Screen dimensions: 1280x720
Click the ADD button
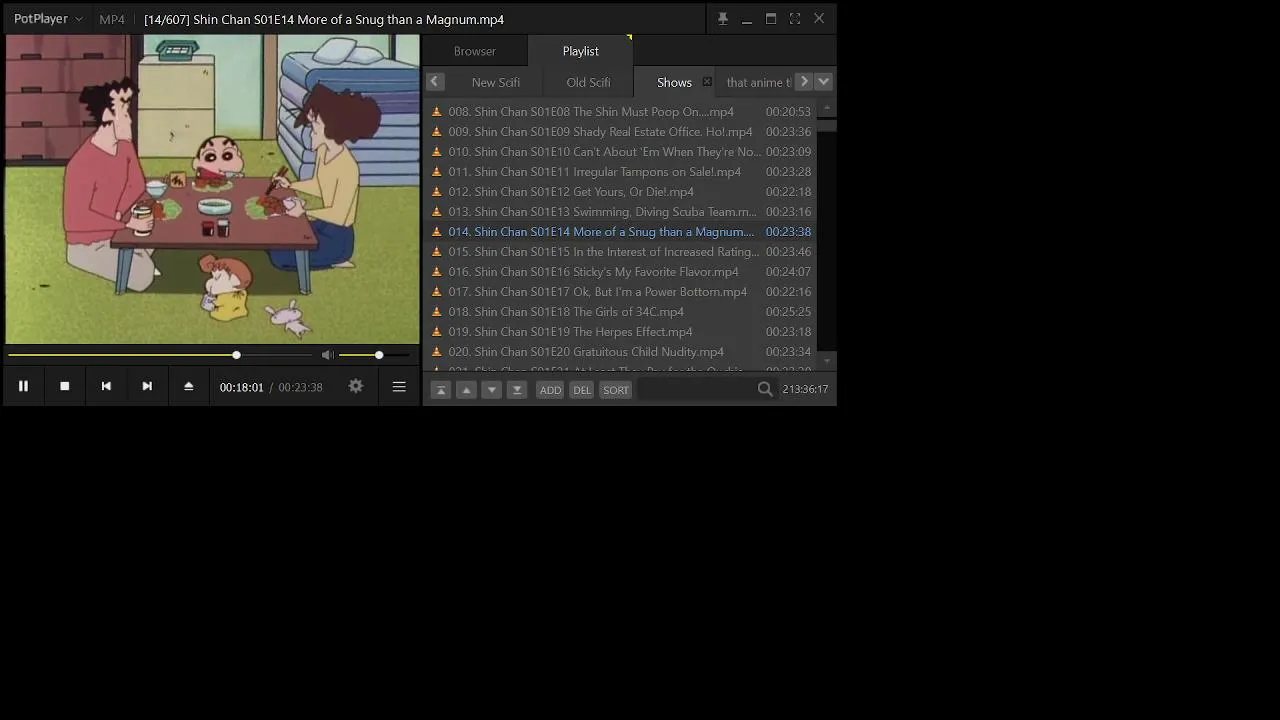click(x=550, y=390)
